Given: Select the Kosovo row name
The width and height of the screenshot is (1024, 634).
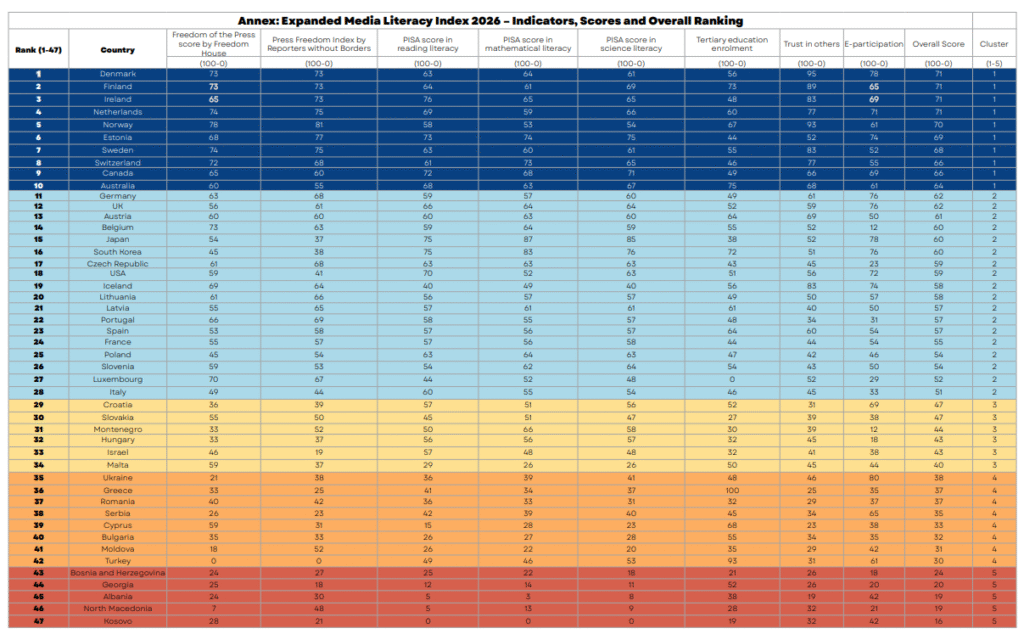Looking at the screenshot, I should pos(118,621).
